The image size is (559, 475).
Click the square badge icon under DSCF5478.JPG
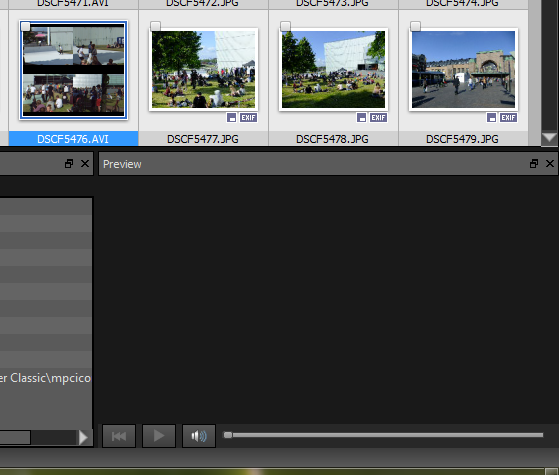[361, 118]
